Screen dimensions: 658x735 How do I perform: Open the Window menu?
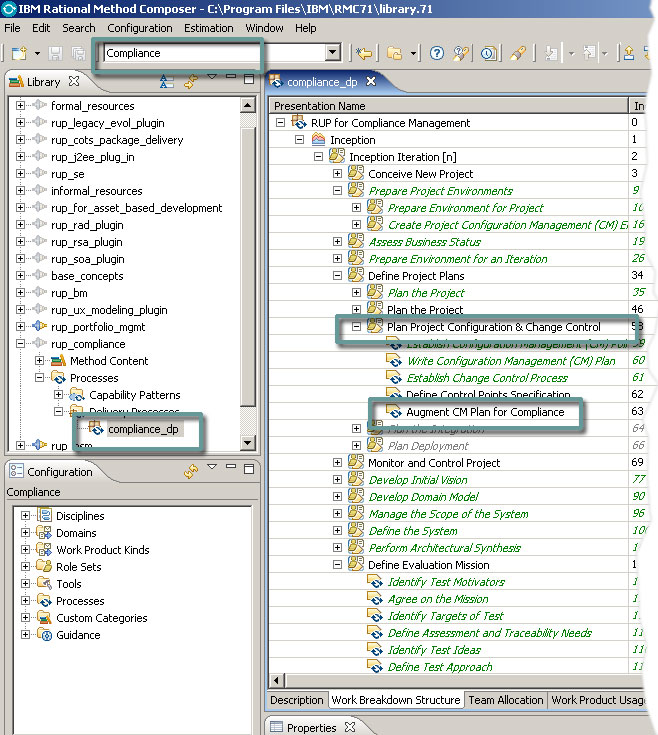coord(264,28)
